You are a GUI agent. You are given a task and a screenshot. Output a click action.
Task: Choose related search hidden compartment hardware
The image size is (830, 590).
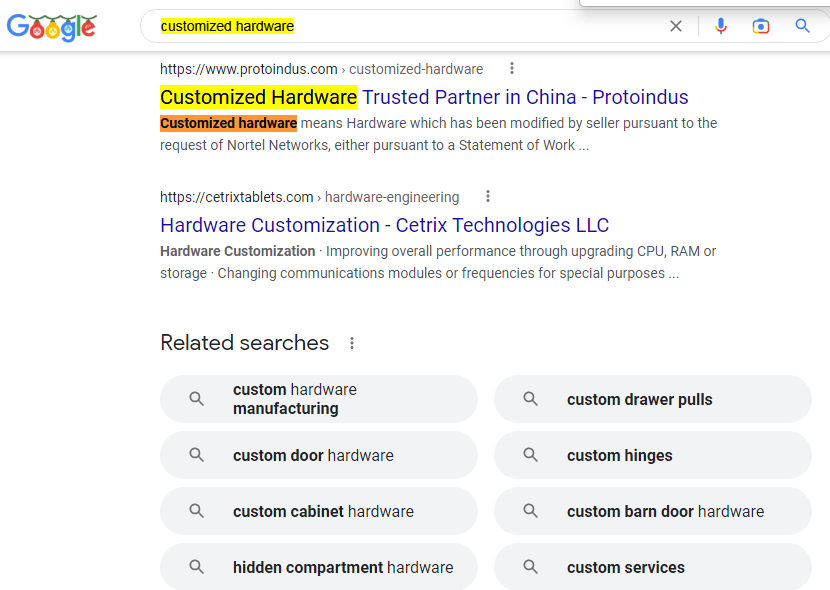[x=319, y=567]
